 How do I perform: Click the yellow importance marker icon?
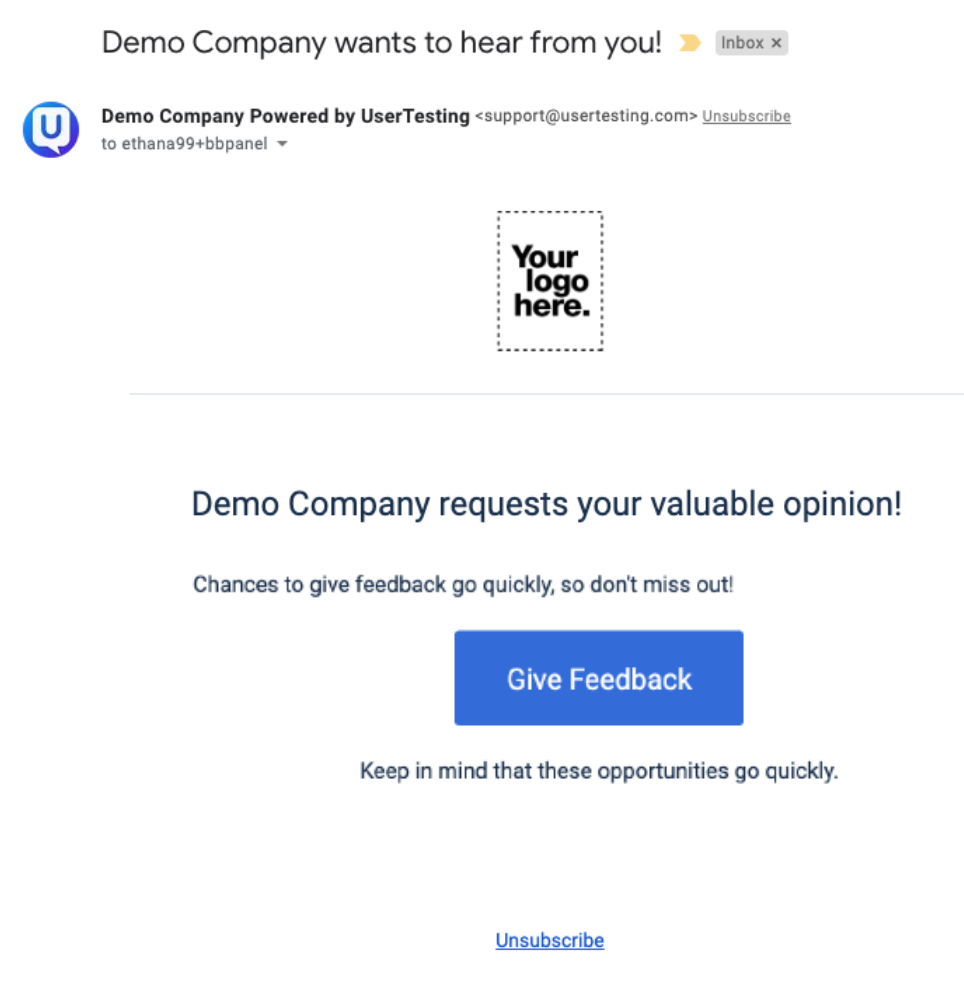point(690,43)
